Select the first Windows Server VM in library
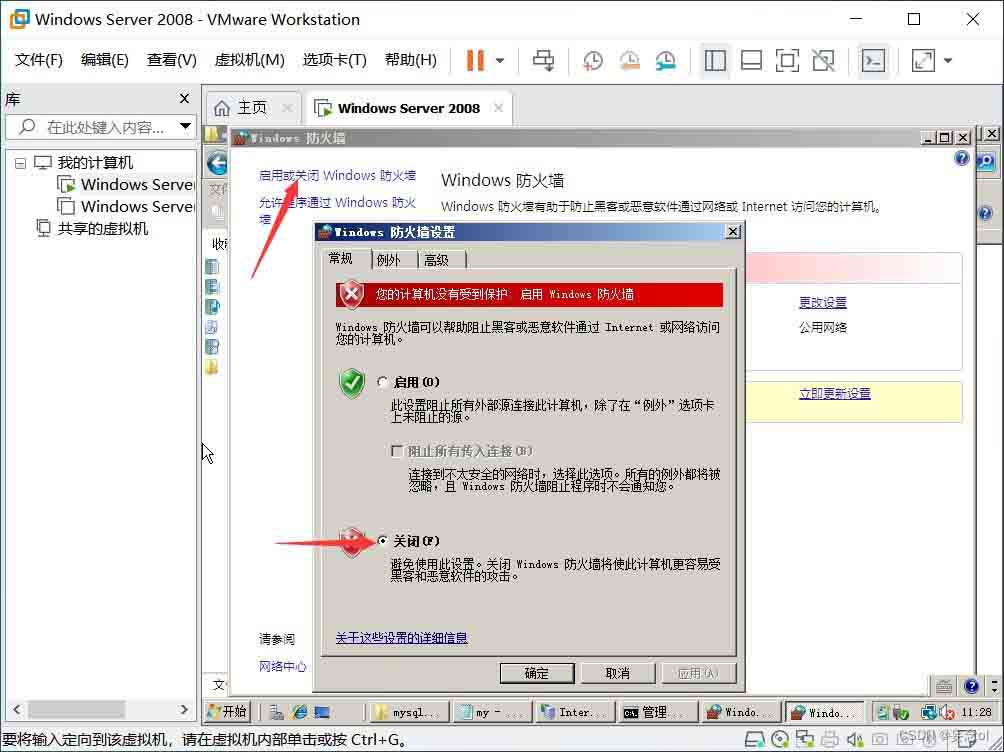Screen dimensions: 1004x752 click(x=126, y=184)
